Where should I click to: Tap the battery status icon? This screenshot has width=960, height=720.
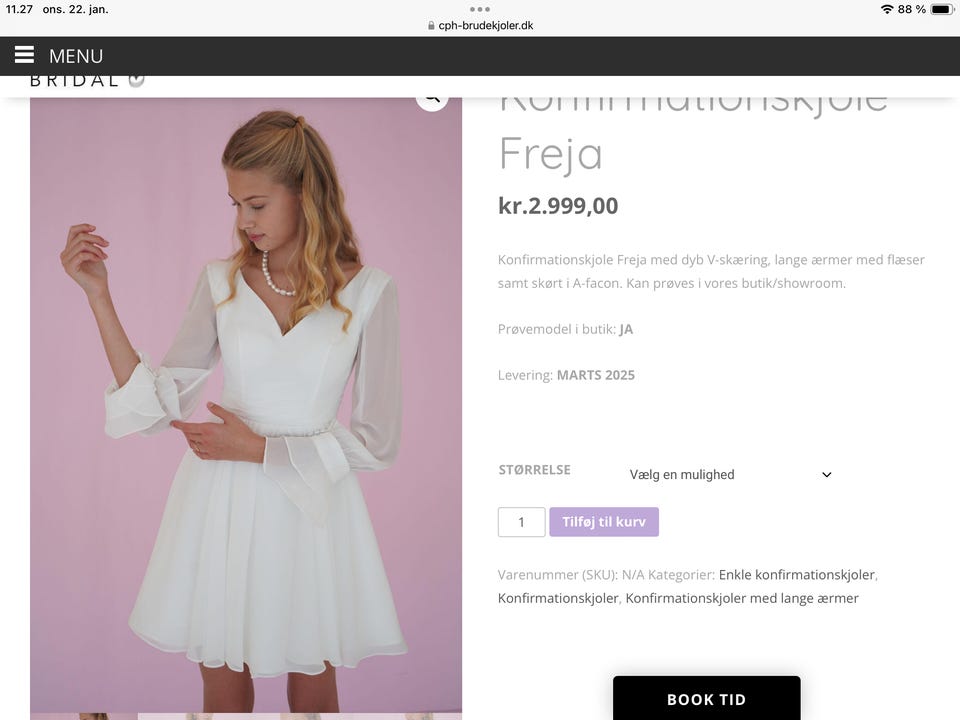942,9
